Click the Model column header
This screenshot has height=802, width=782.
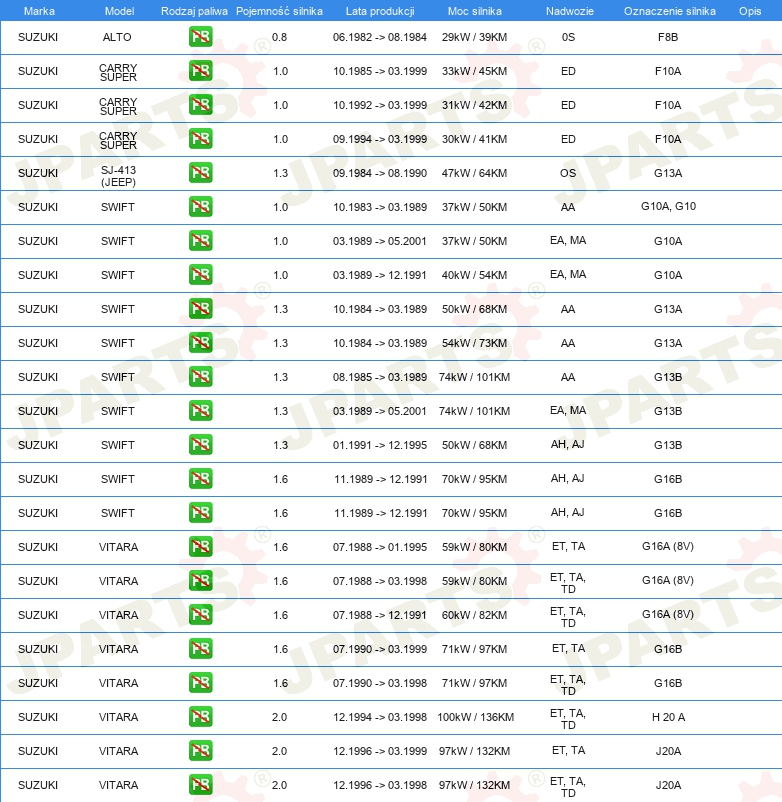point(120,11)
